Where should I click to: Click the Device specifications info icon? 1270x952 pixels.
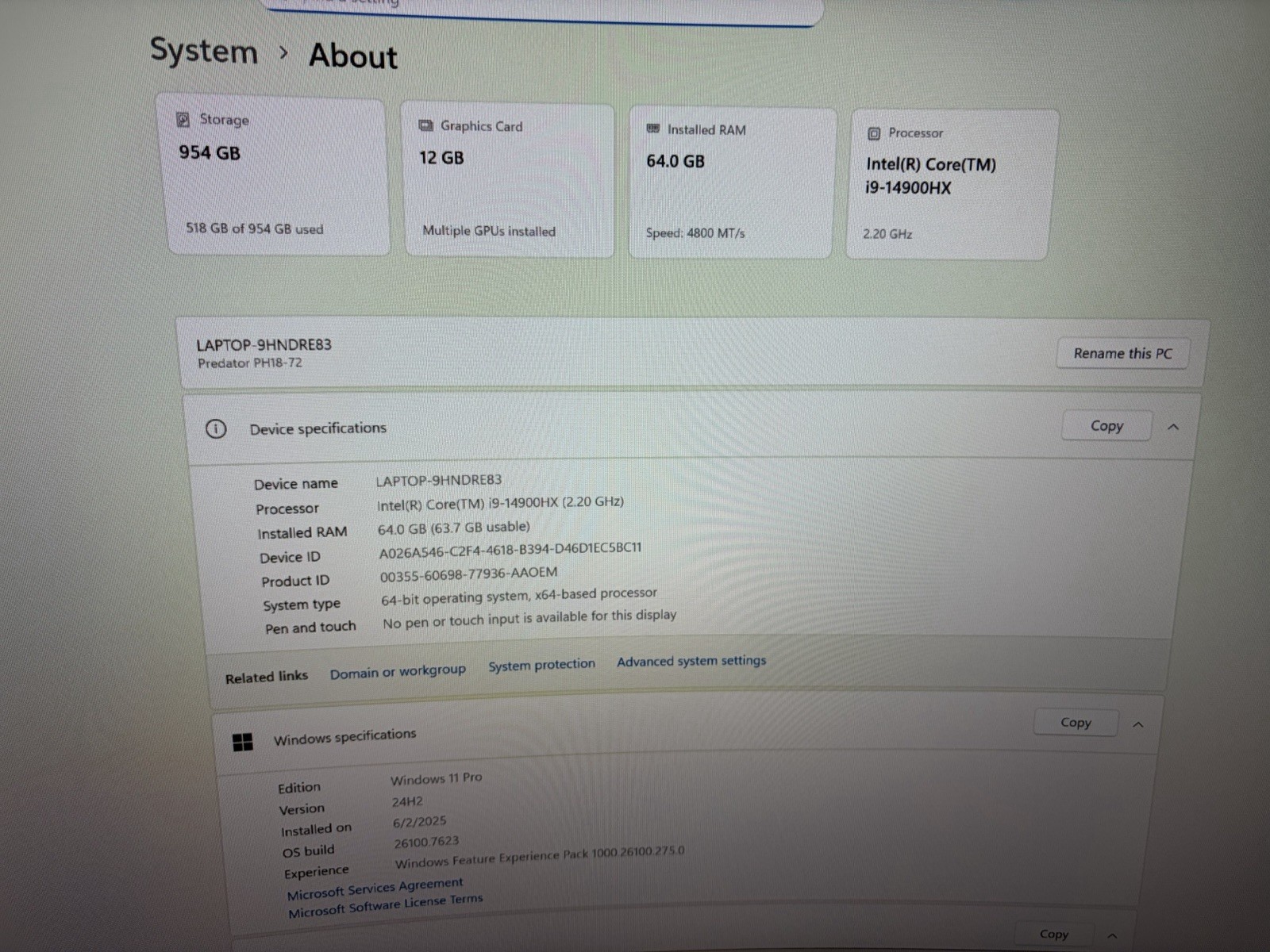click(x=216, y=429)
